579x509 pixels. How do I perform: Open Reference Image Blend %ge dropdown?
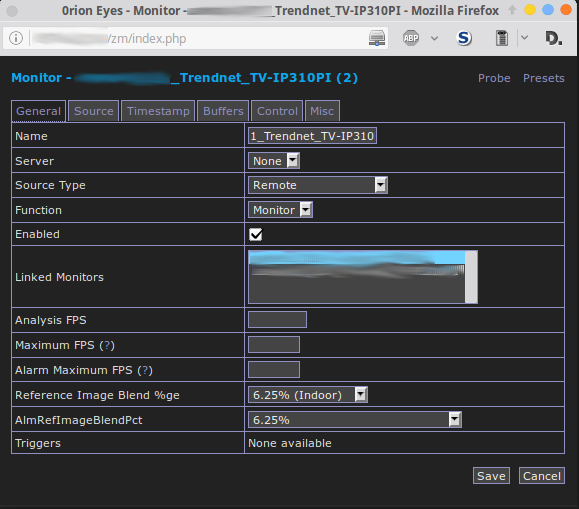[x=308, y=395]
